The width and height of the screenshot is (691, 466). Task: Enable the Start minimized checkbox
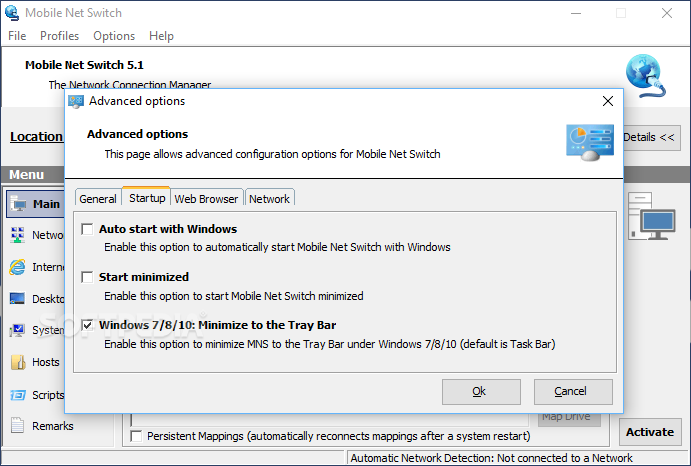tap(87, 277)
